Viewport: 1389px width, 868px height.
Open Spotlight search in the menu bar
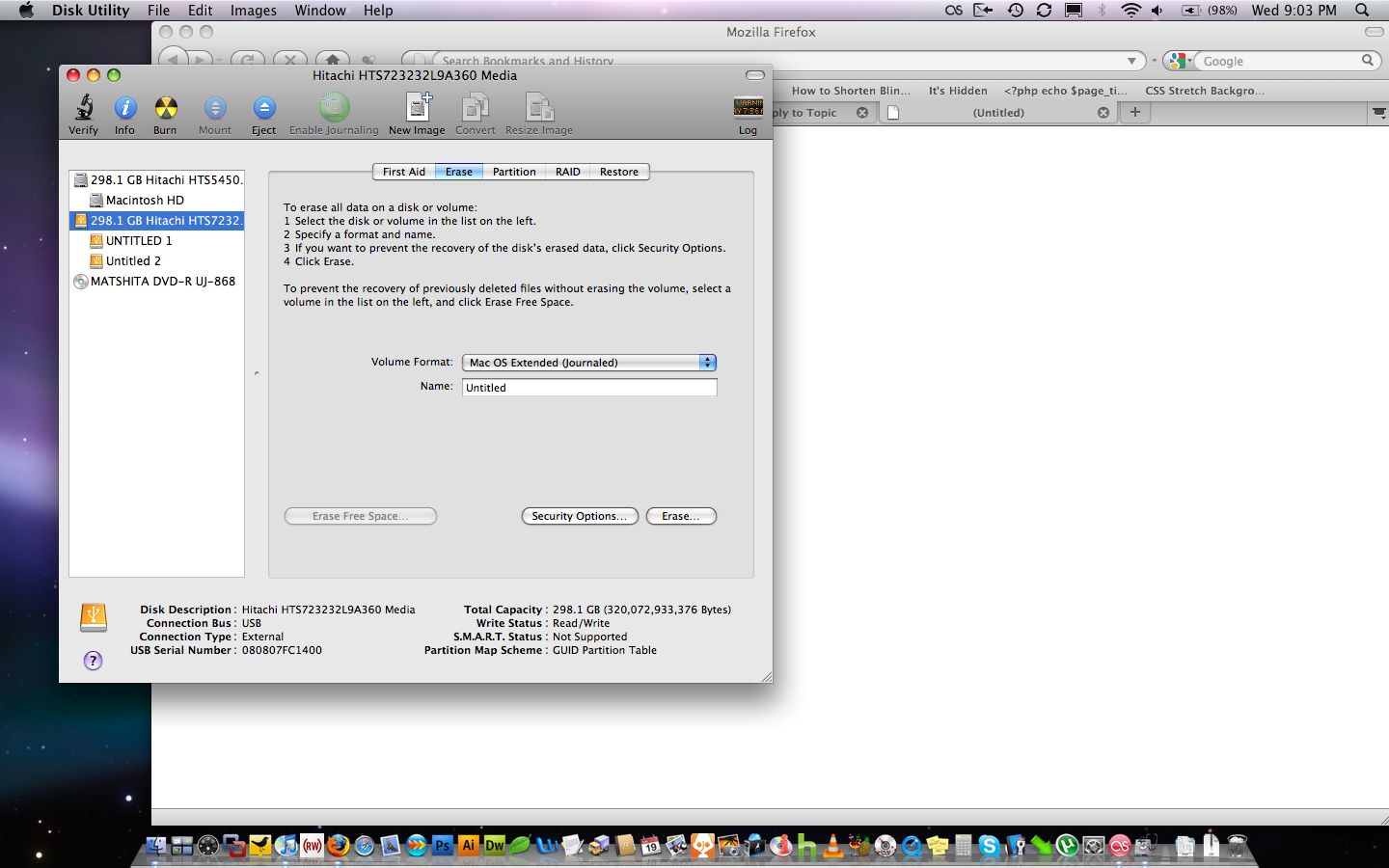tap(1362, 10)
